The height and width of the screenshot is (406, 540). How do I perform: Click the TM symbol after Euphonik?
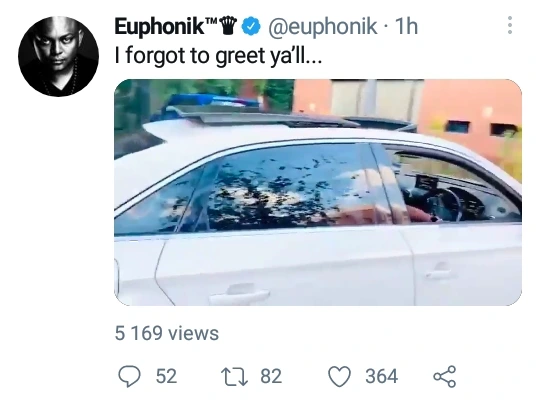tap(211, 21)
